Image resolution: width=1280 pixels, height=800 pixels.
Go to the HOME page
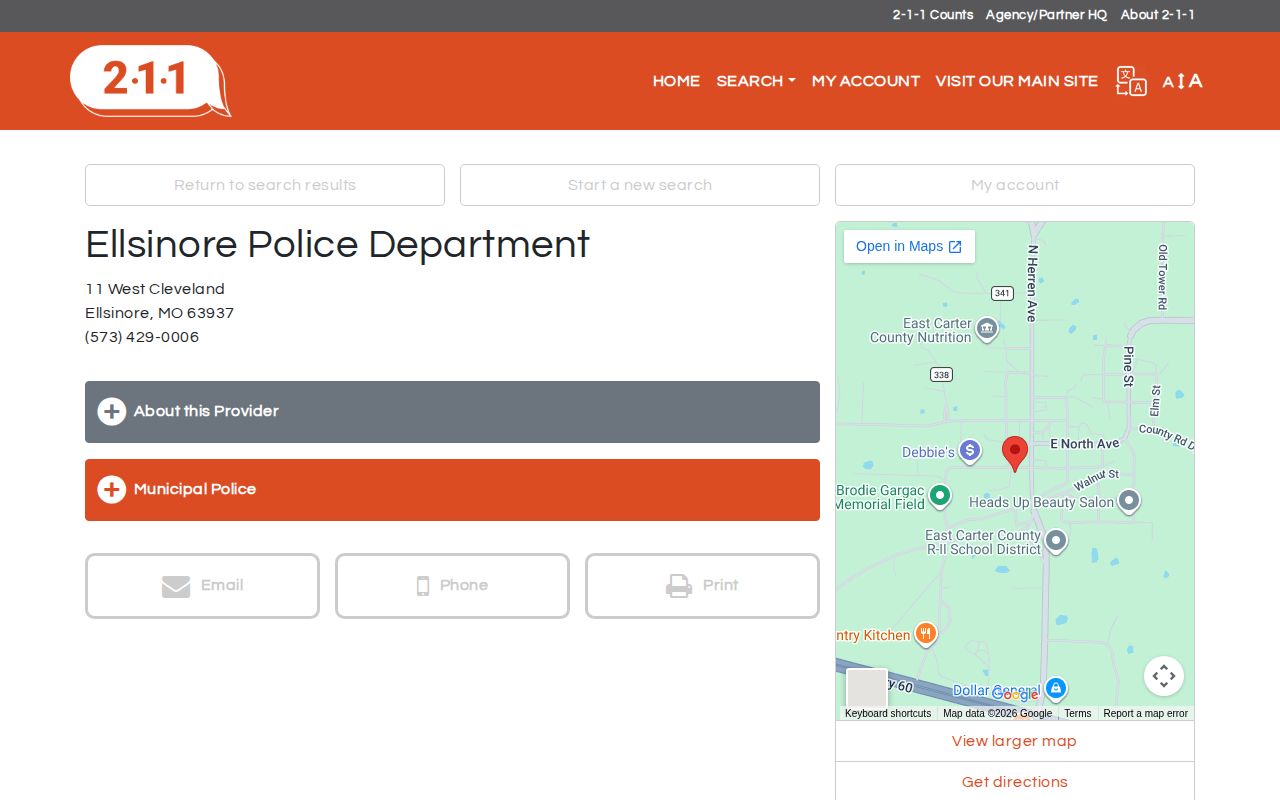676,81
